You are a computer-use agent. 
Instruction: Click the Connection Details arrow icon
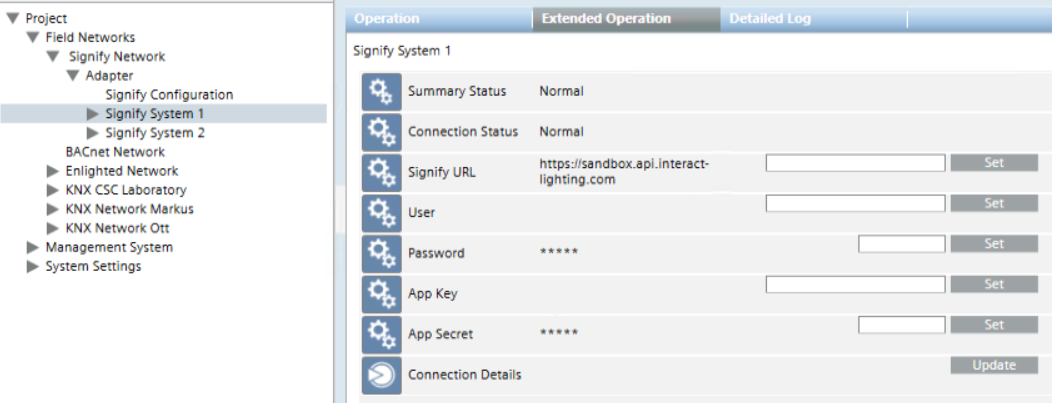[x=381, y=375]
